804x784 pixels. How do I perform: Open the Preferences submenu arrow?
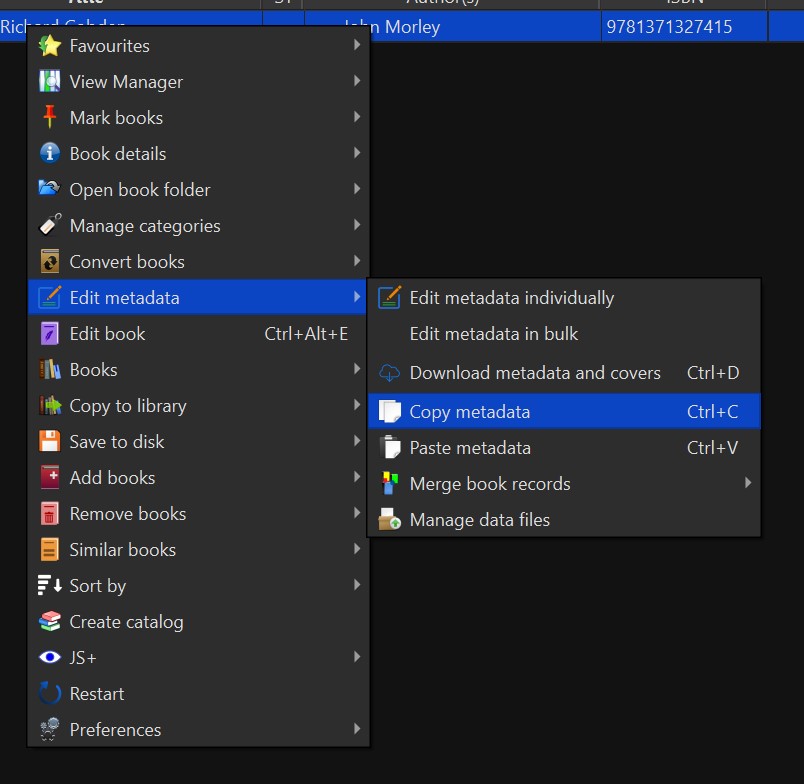click(357, 730)
